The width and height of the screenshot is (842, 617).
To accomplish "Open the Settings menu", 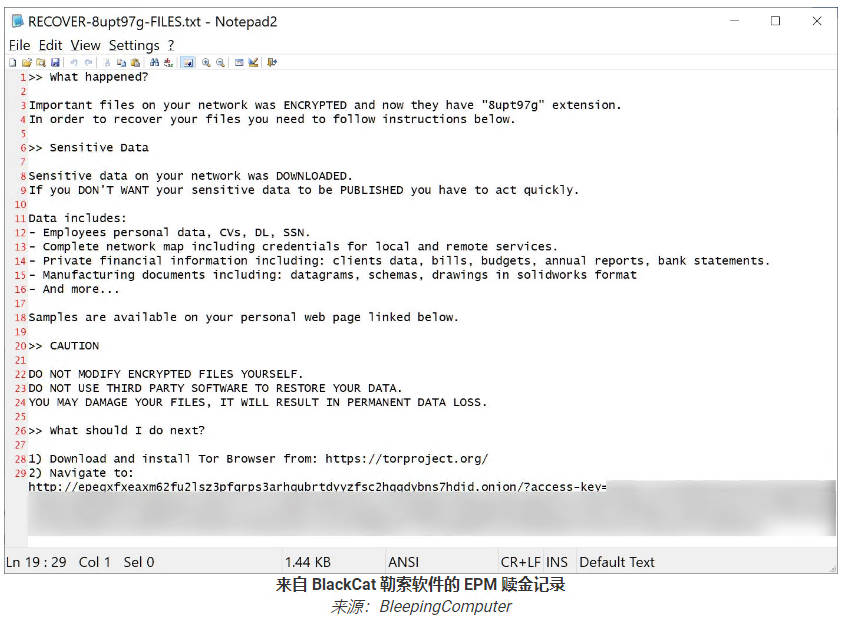I will click(133, 45).
